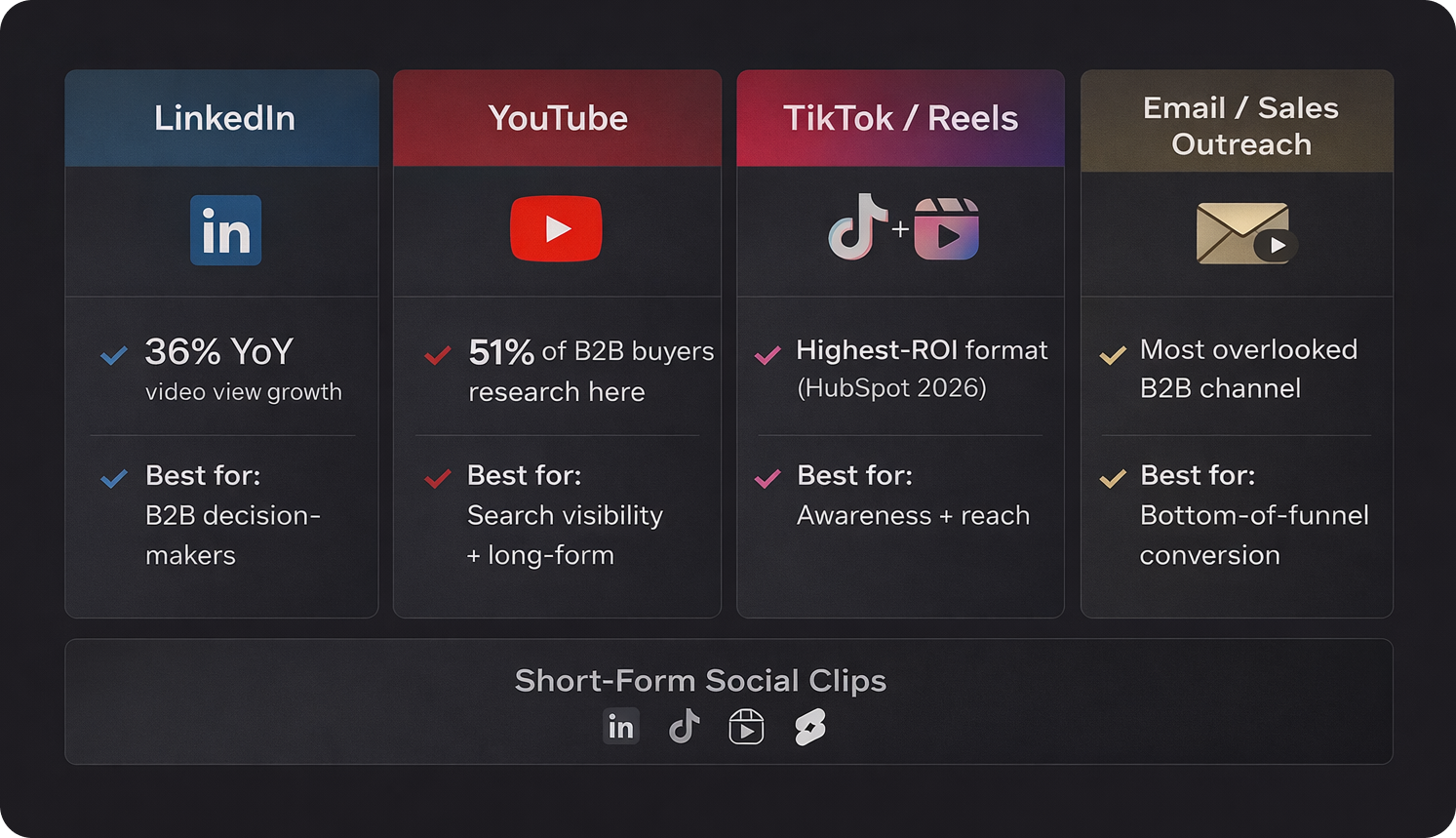
Task: Click the TikTok logo in the TikTok / Reels card
Action: [857, 226]
